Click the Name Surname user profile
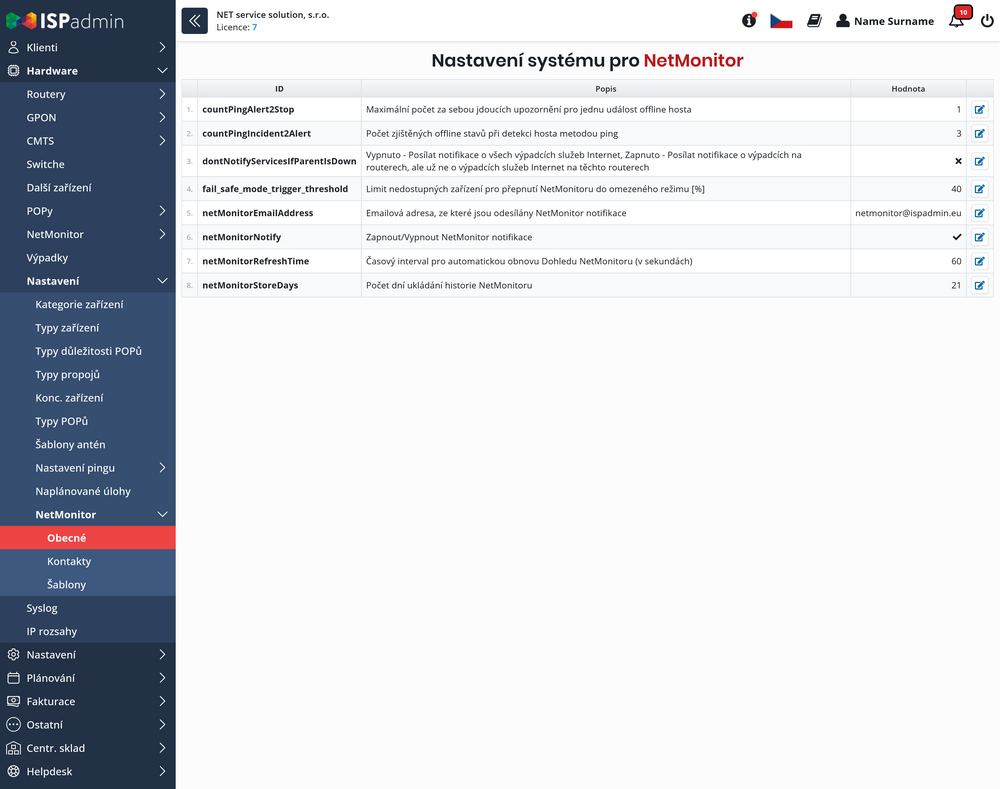Screen dimensions: 1000x789 coord(884,21)
